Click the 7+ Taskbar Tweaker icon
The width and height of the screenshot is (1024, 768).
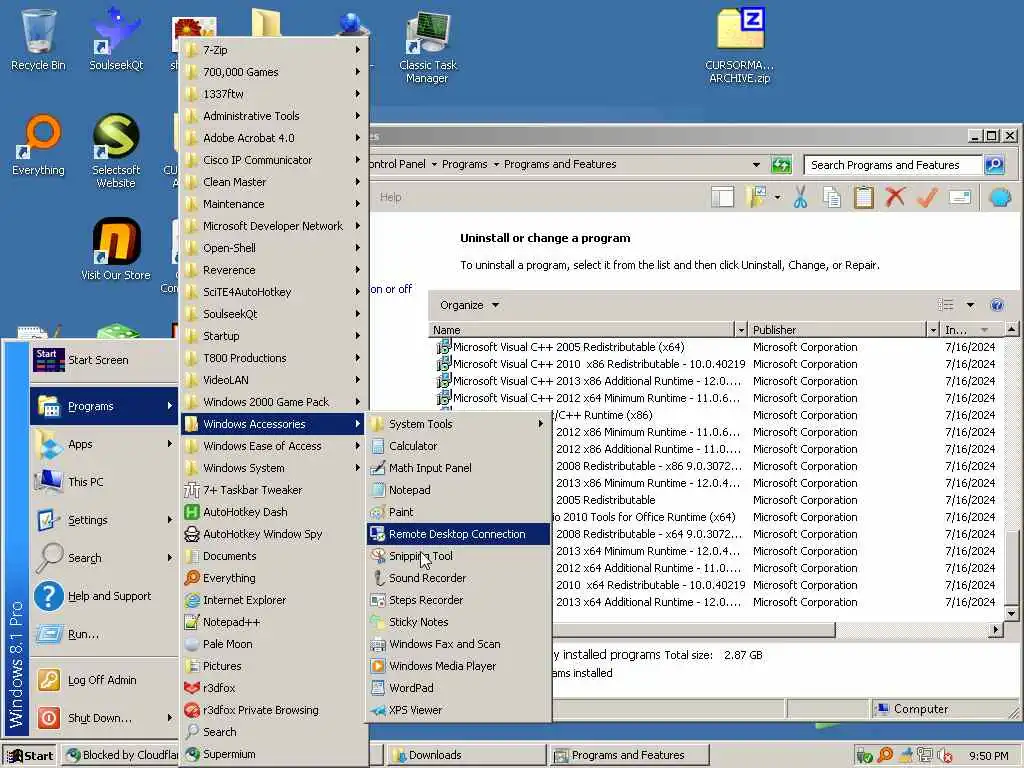point(191,490)
